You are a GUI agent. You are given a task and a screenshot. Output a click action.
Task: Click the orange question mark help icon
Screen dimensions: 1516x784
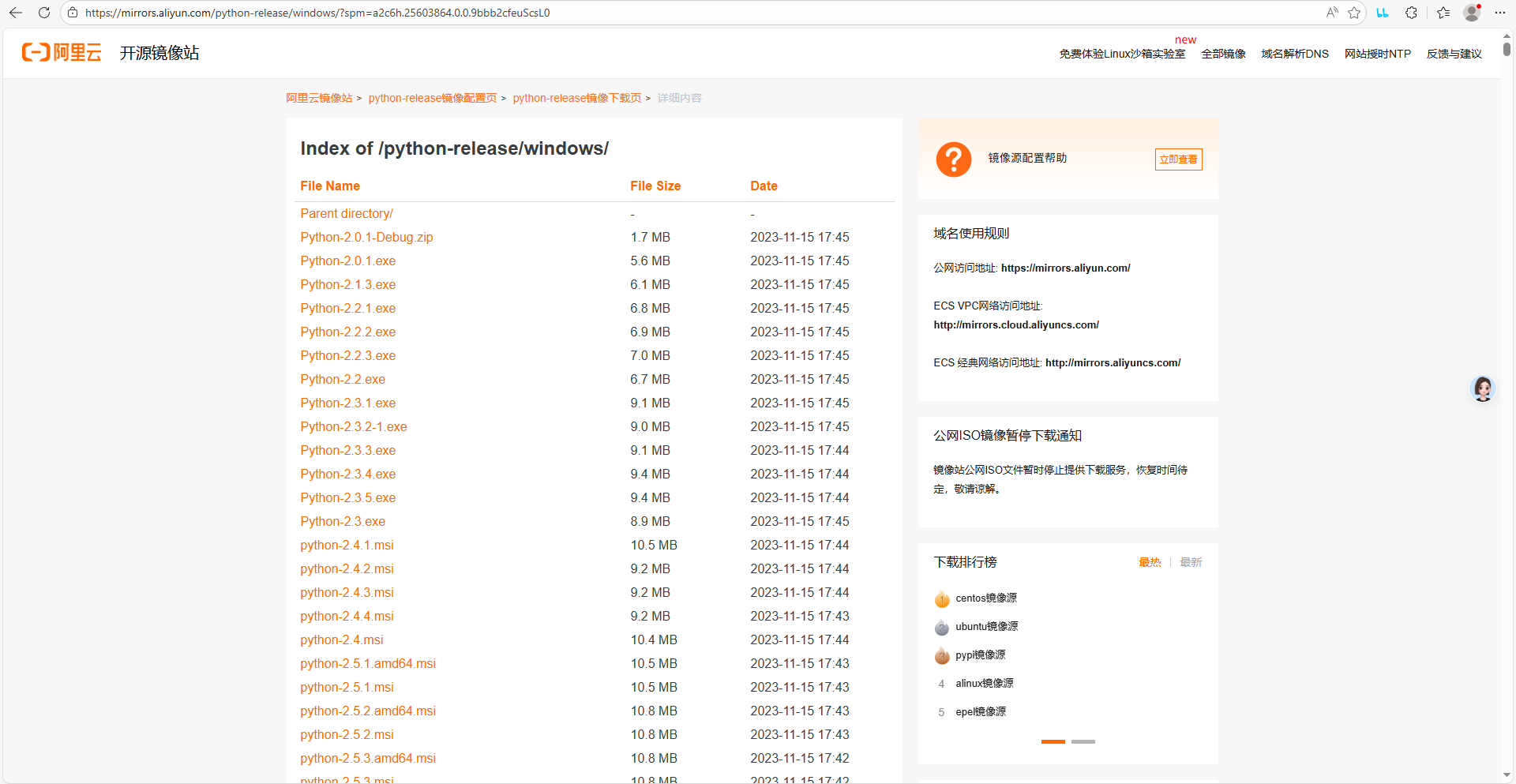[953, 159]
